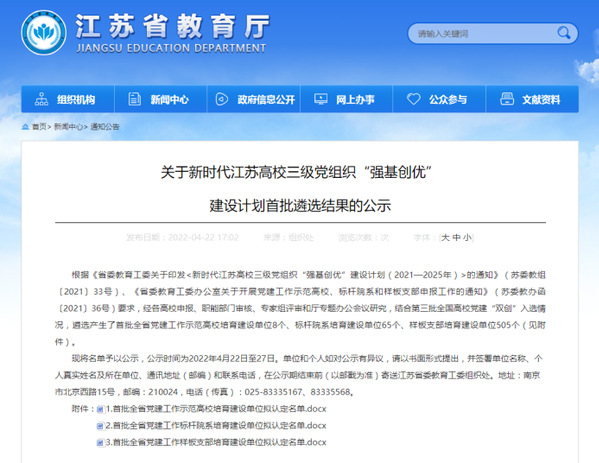Screen dimensions: 599x463
Task: Open the 组织机构 menu item
Action: pyautogui.click(x=68, y=99)
